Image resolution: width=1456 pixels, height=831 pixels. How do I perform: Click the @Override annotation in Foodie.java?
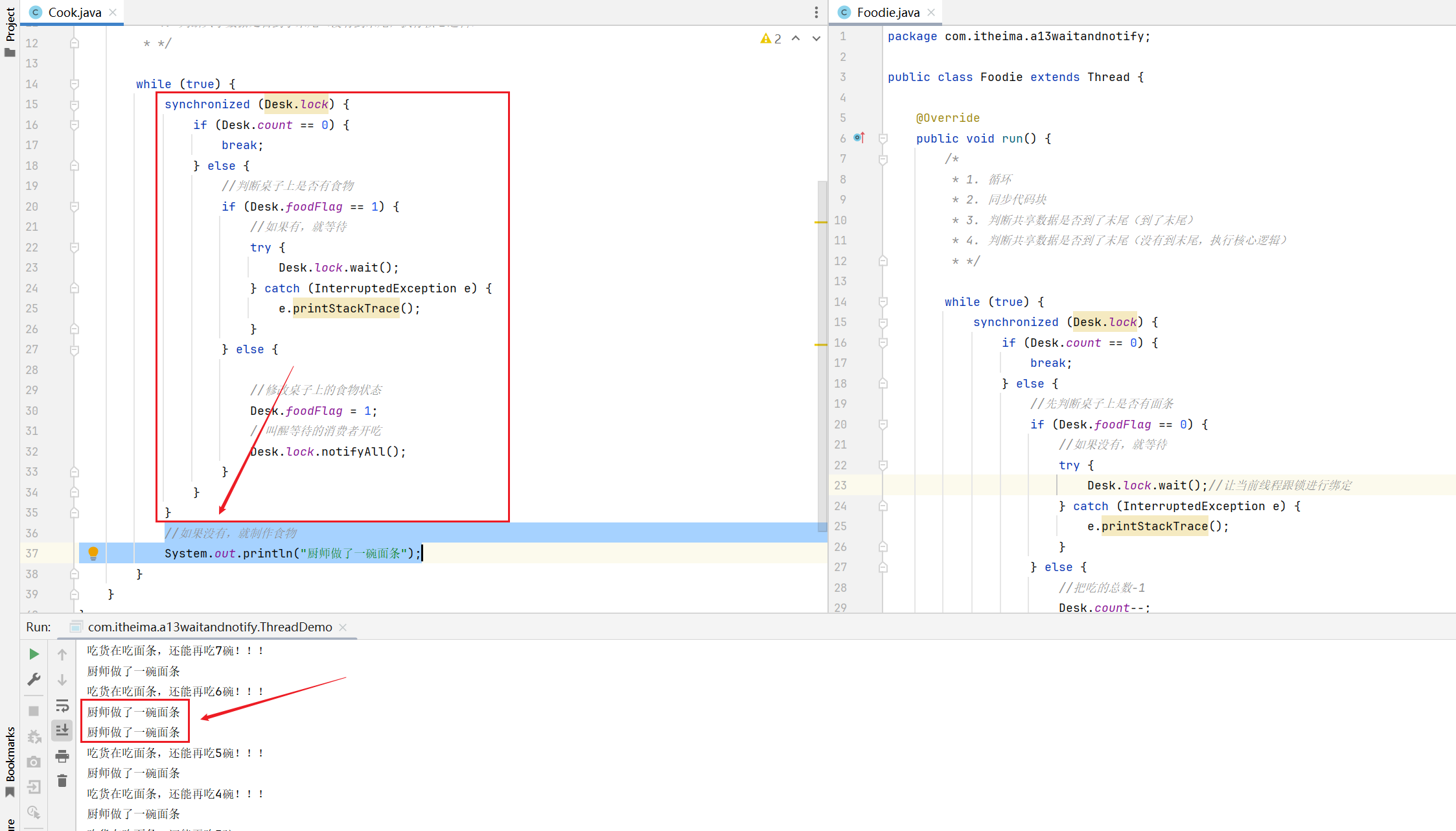tap(948, 117)
